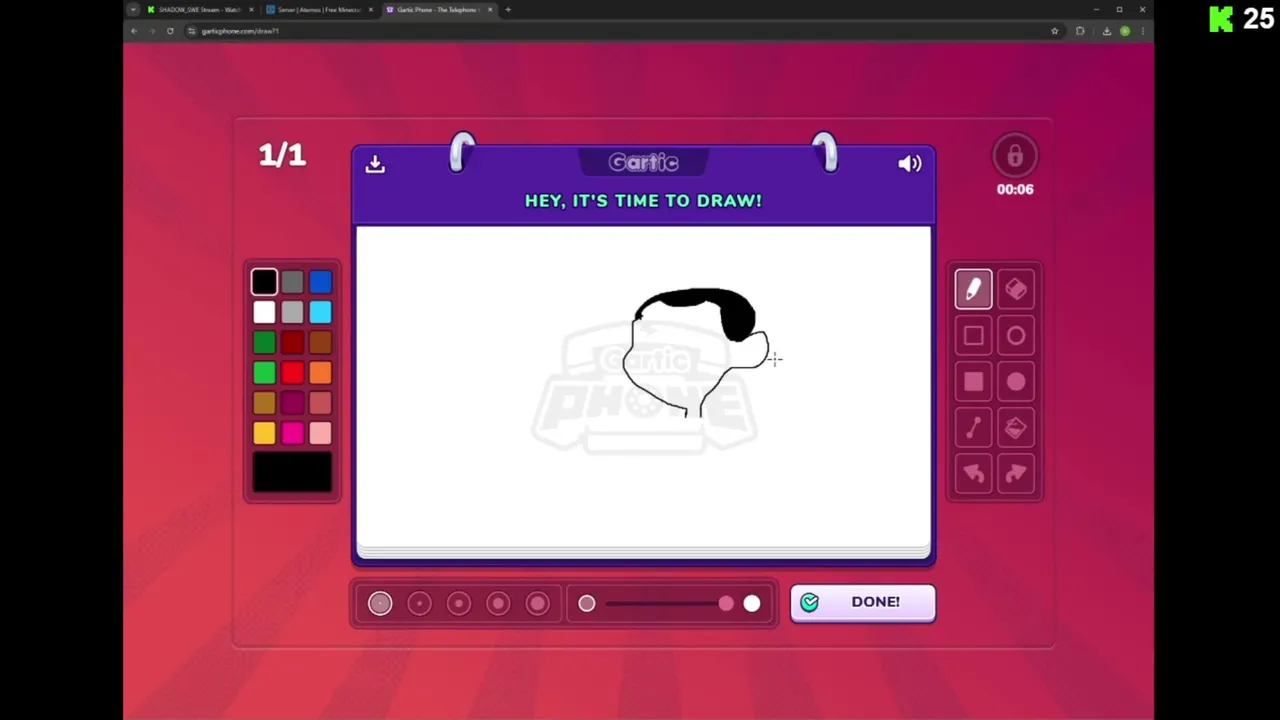Viewport: 1280px width, 720px height.
Task: Select the third brush size
Action: coord(459,603)
